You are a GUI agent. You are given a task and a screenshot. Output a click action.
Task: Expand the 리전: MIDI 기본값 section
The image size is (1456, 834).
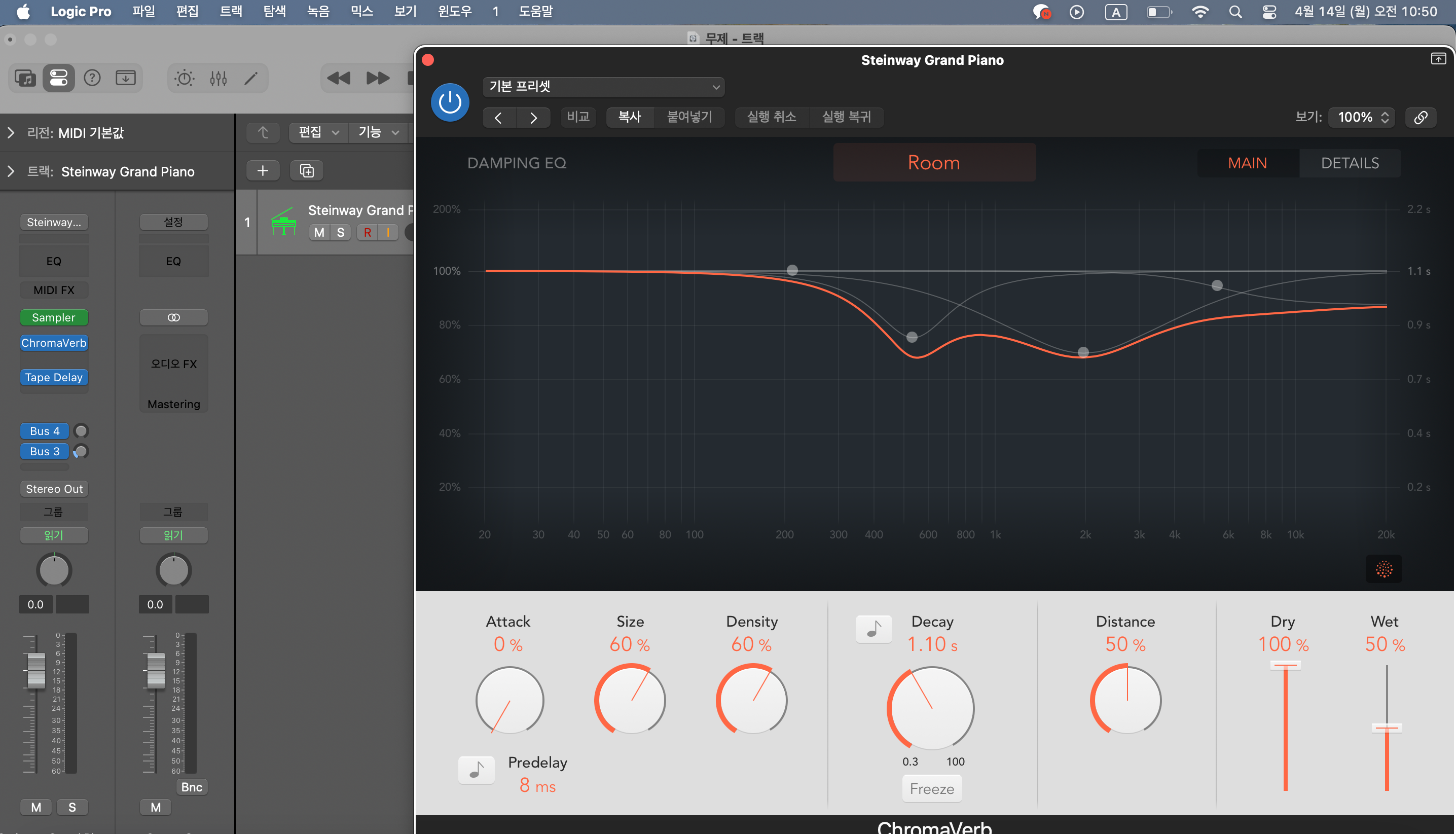(x=11, y=133)
